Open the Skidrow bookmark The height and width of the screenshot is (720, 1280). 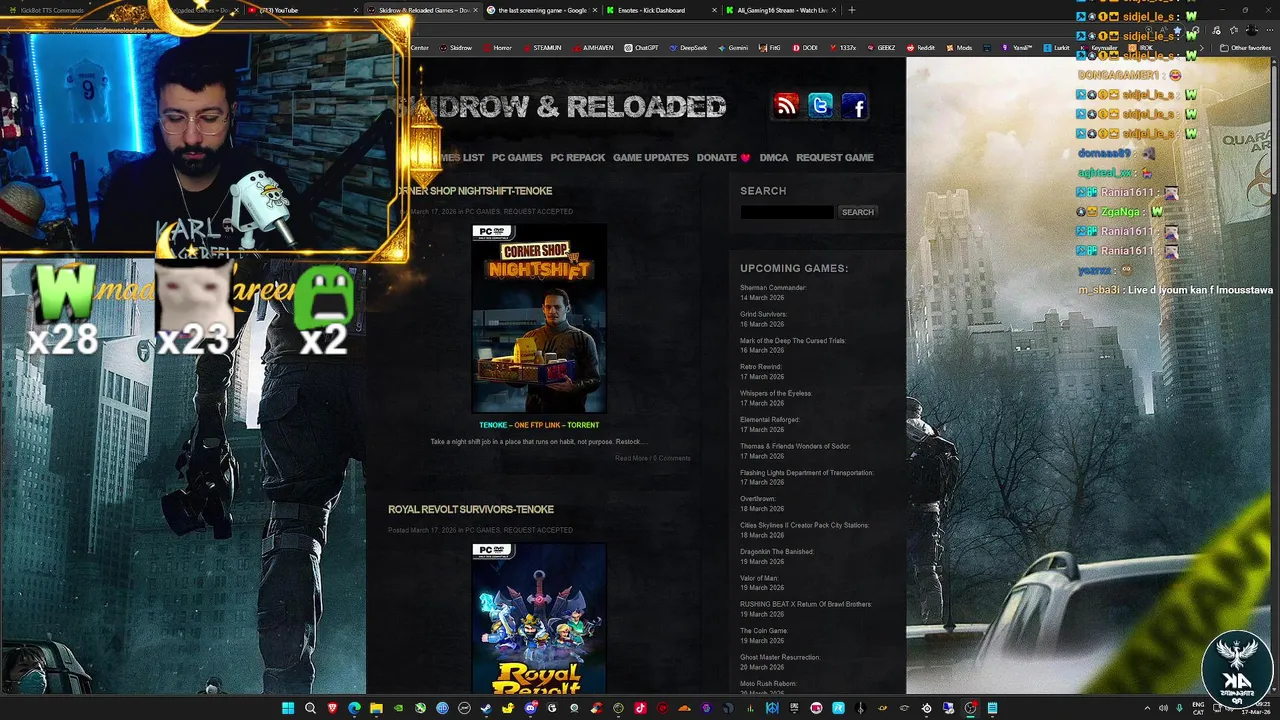point(455,48)
